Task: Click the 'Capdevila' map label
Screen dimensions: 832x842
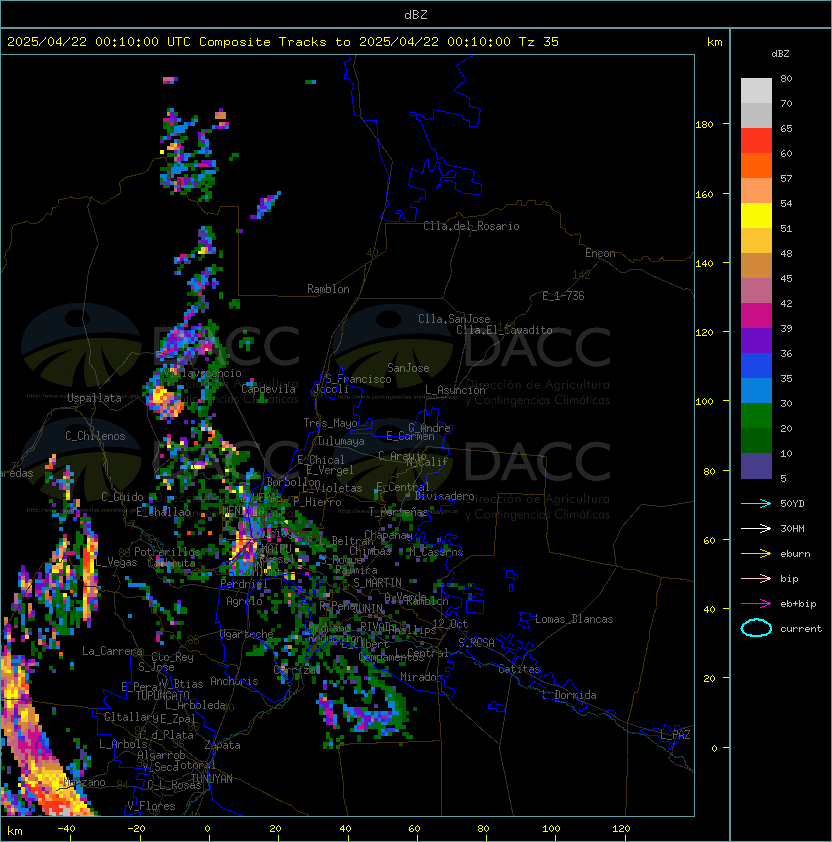Action: pyautogui.click(x=269, y=388)
